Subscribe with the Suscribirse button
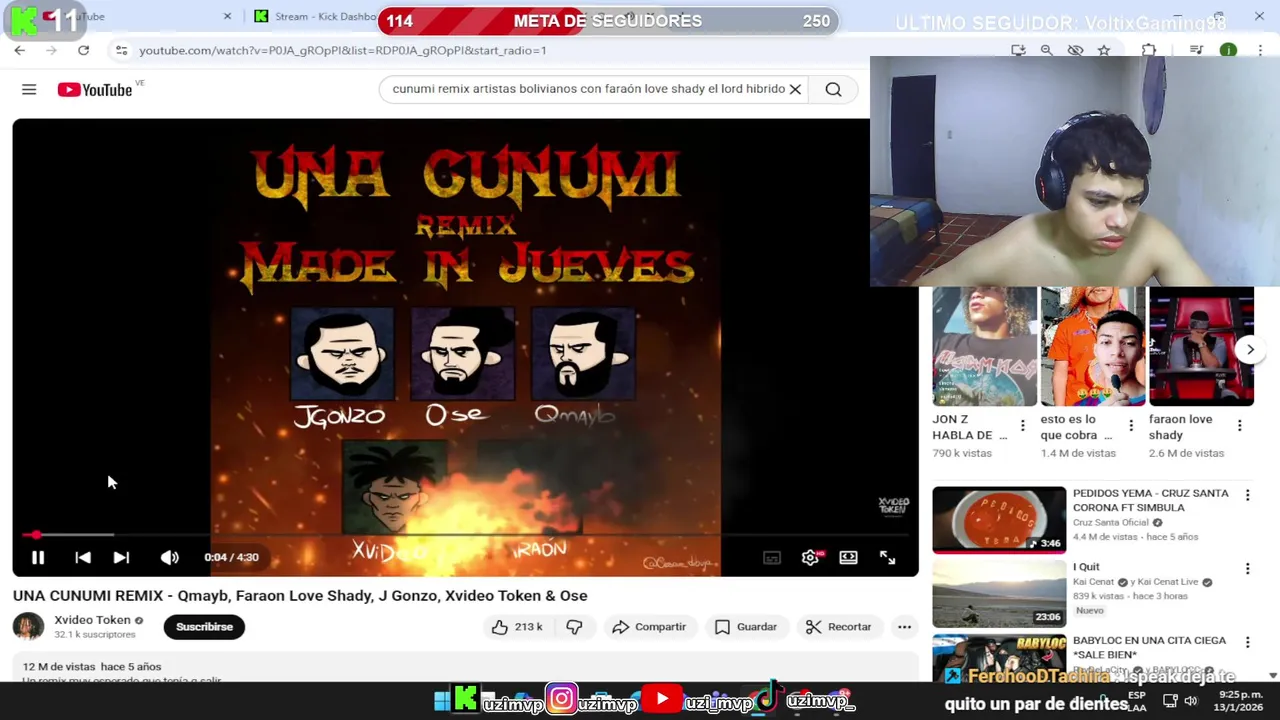Screen dimensions: 1280x720 (x=204, y=627)
